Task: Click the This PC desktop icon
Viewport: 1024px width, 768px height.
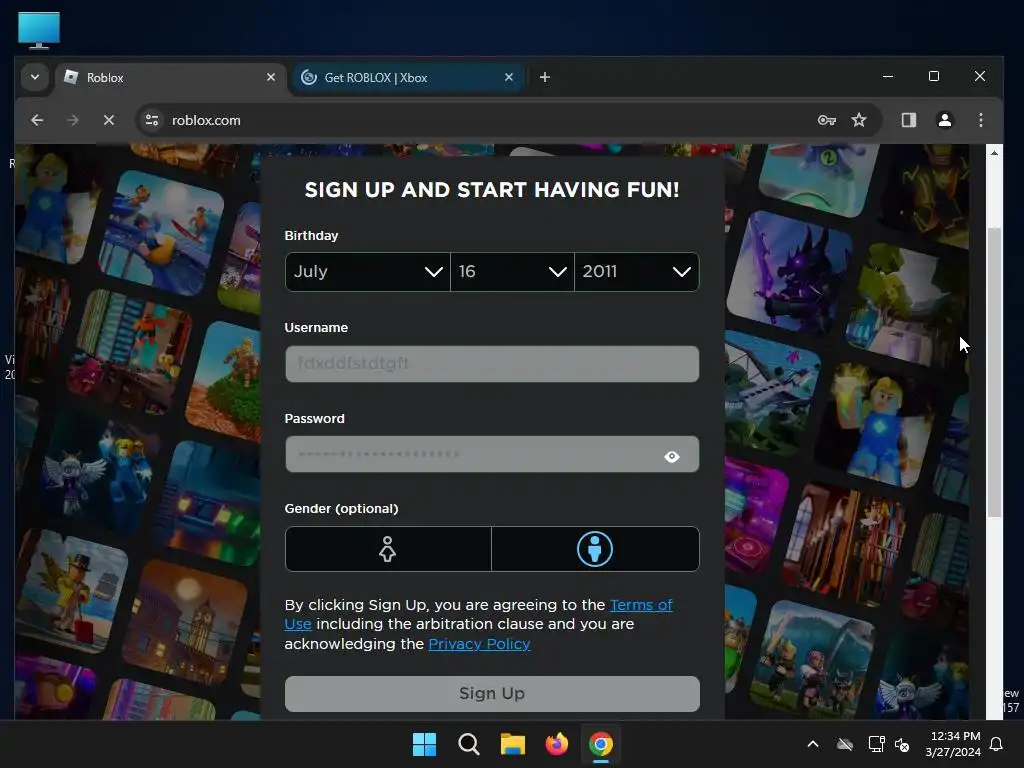Action: pyautogui.click(x=39, y=30)
